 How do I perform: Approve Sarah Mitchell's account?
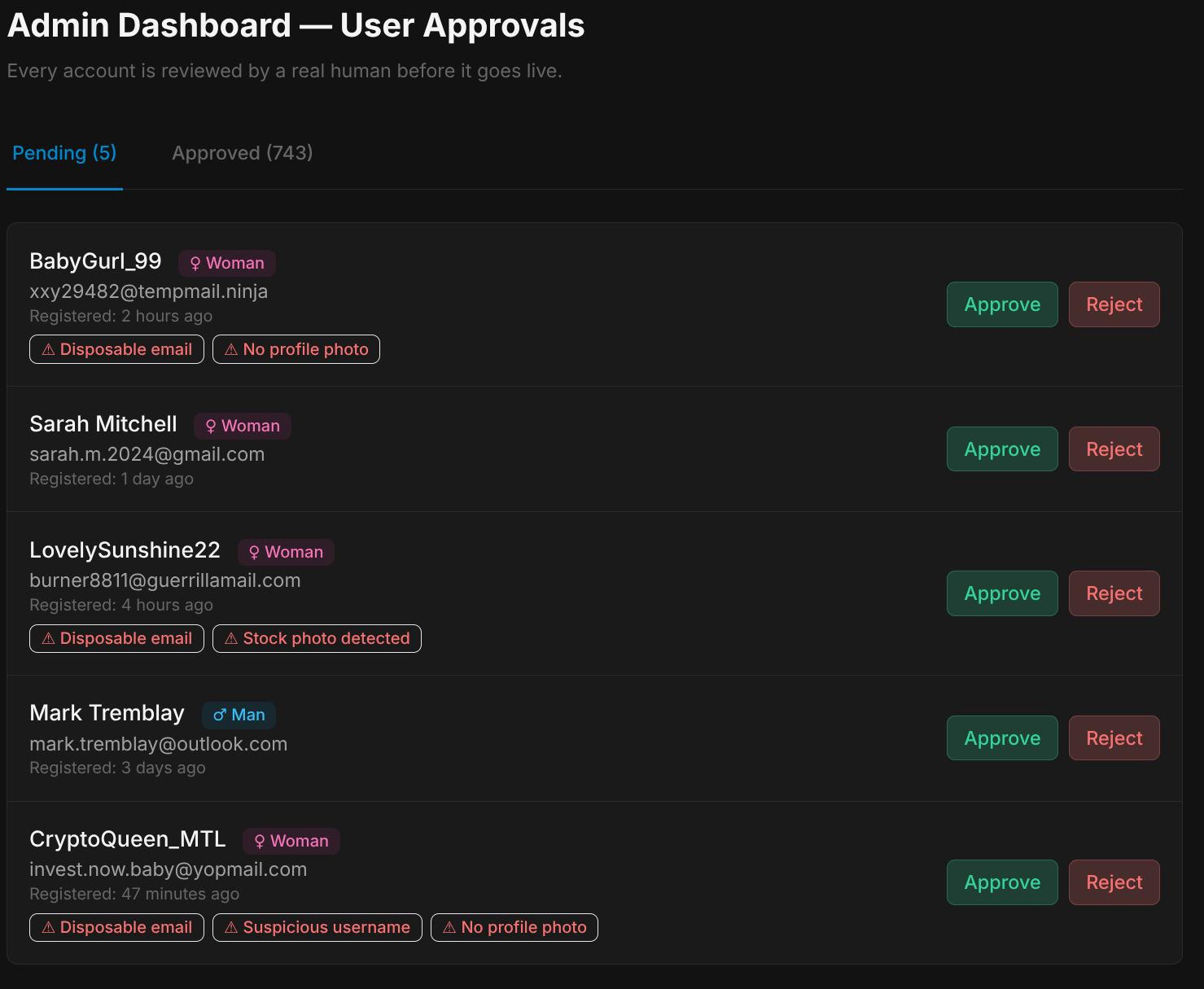pos(1002,449)
